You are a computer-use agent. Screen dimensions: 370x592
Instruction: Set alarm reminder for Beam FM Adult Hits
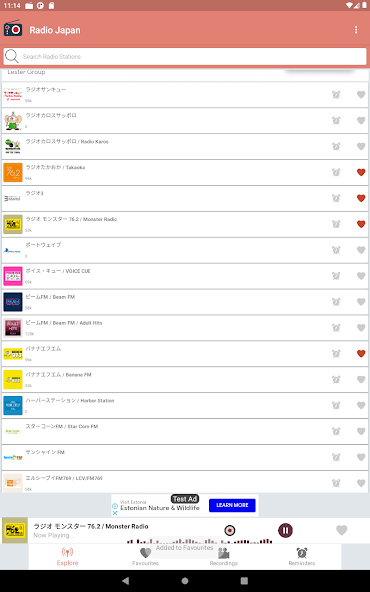point(336,328)
